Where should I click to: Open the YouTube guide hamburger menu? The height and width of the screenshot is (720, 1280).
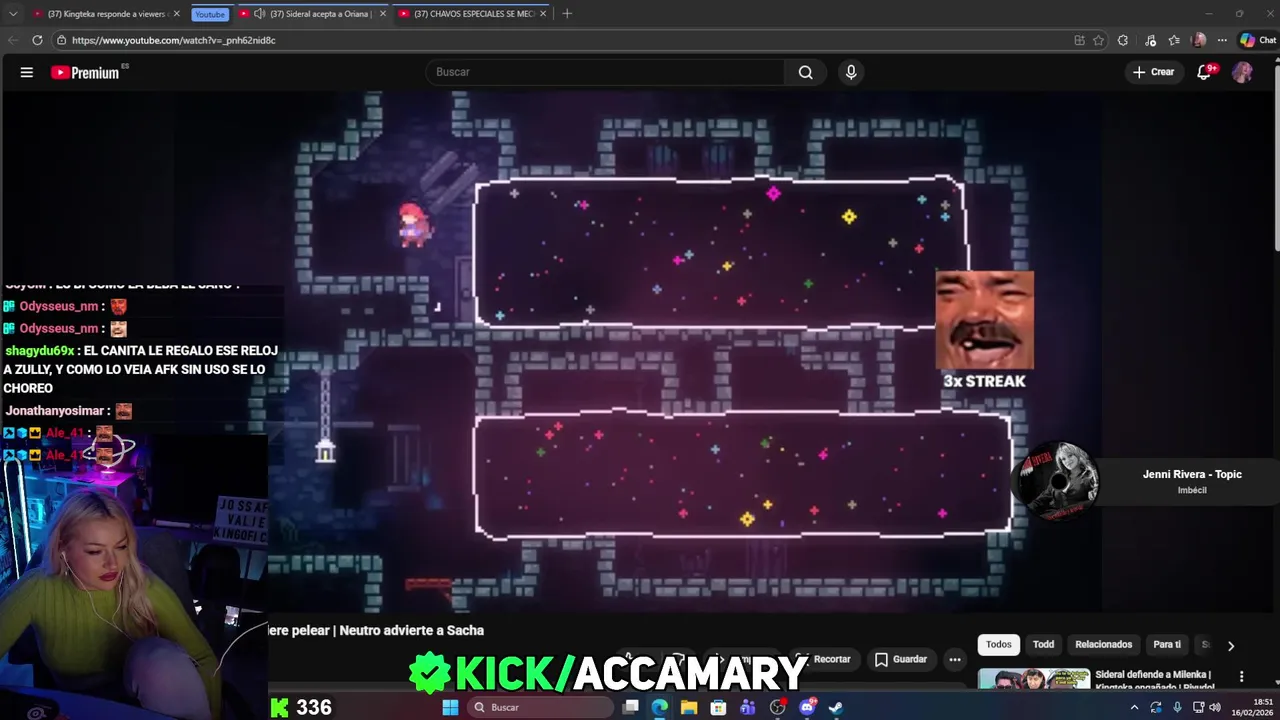27,72
